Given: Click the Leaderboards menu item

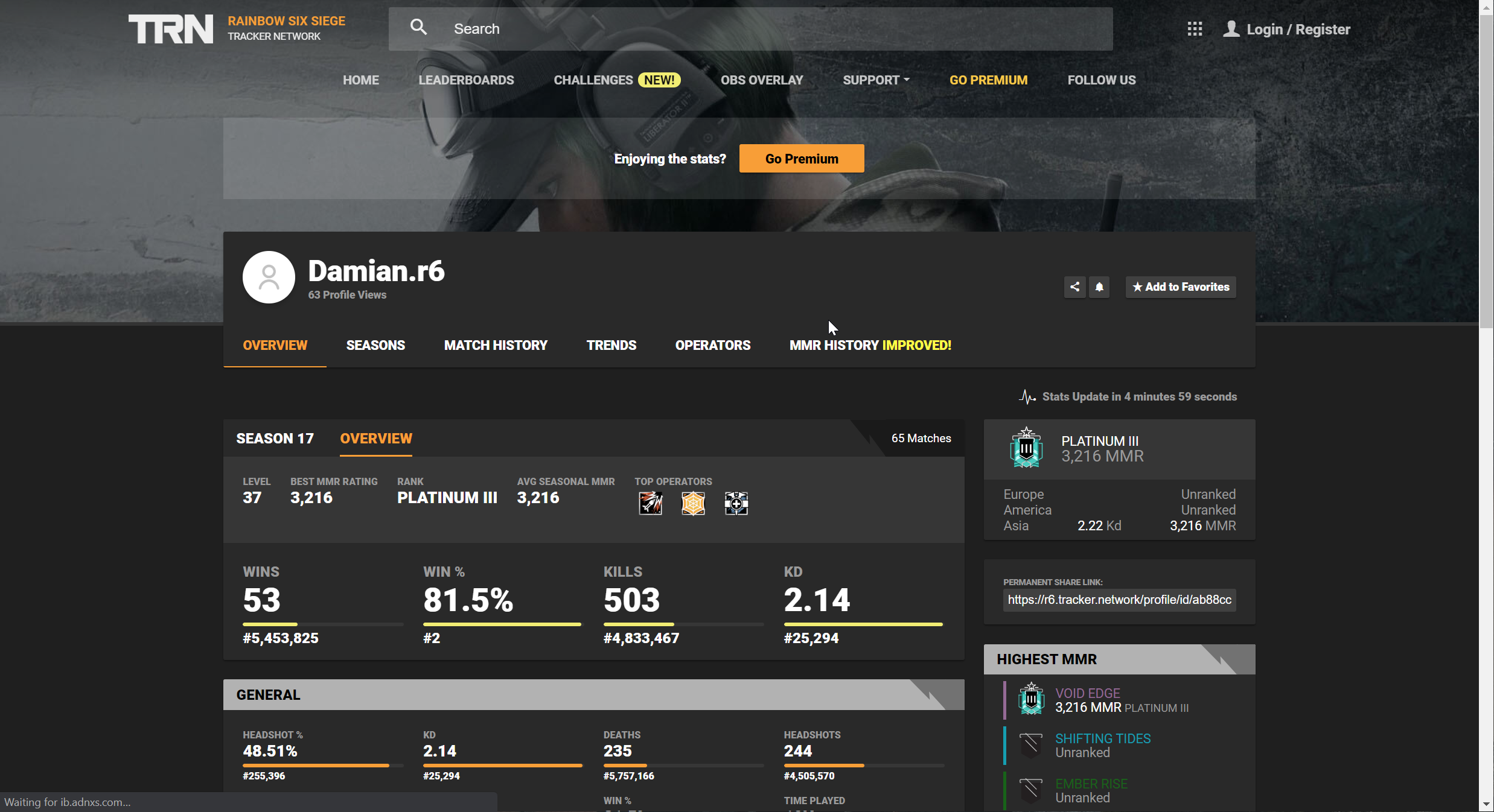Looking at the screenshot, I should [x=466, y=80].
